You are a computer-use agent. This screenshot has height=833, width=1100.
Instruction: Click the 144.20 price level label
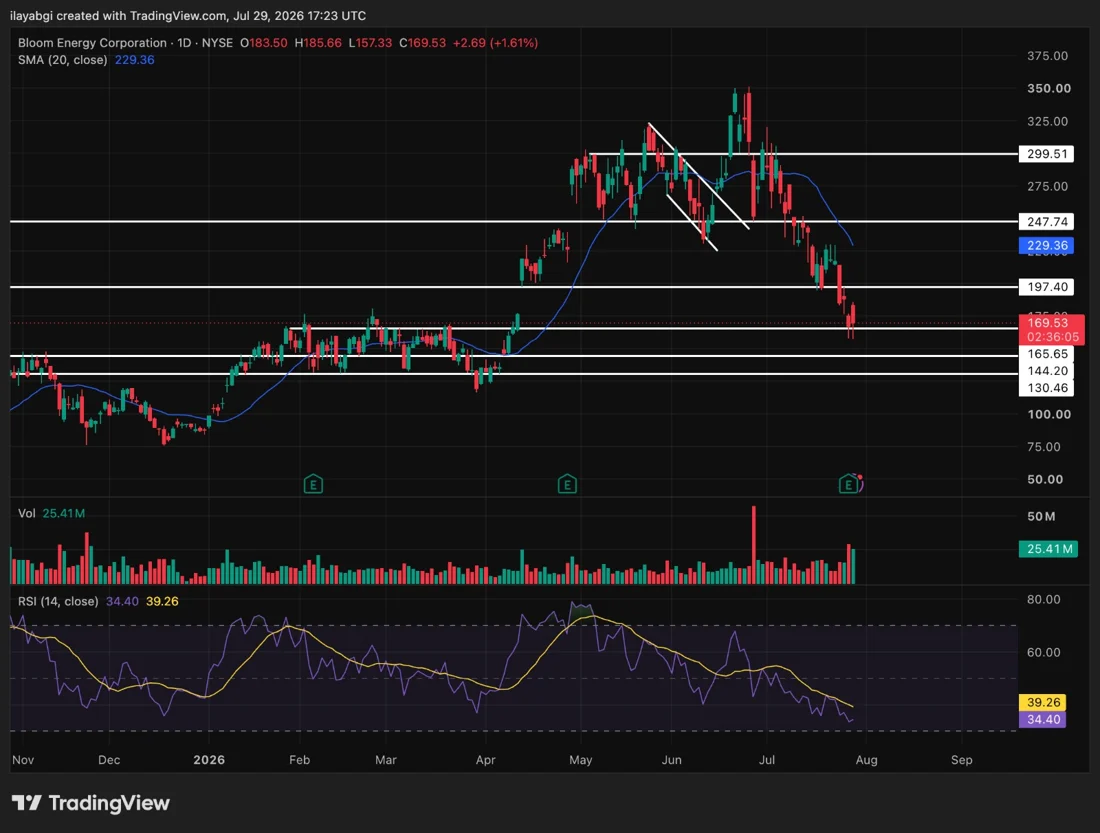[1047, 371]
